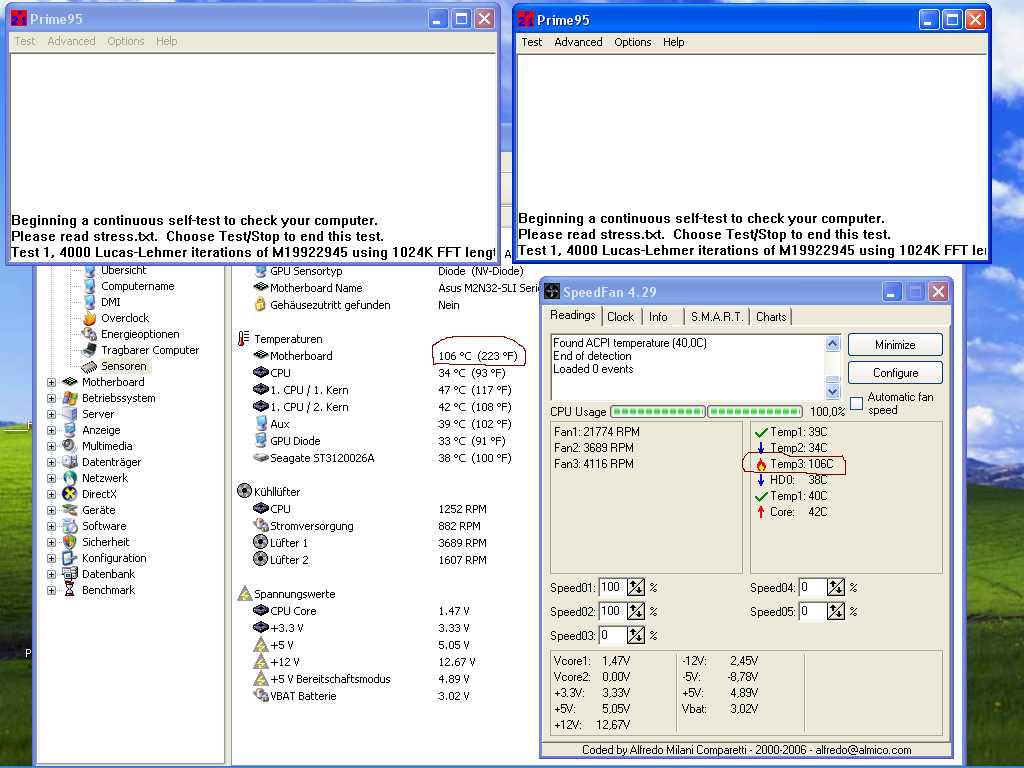
Task: Click the VBAT Batterie icon
Action: click(261, 695)
